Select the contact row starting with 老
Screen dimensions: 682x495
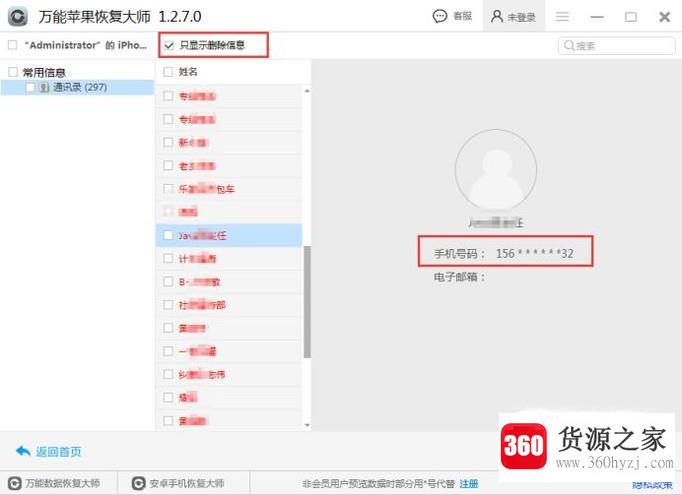[229, 166]
